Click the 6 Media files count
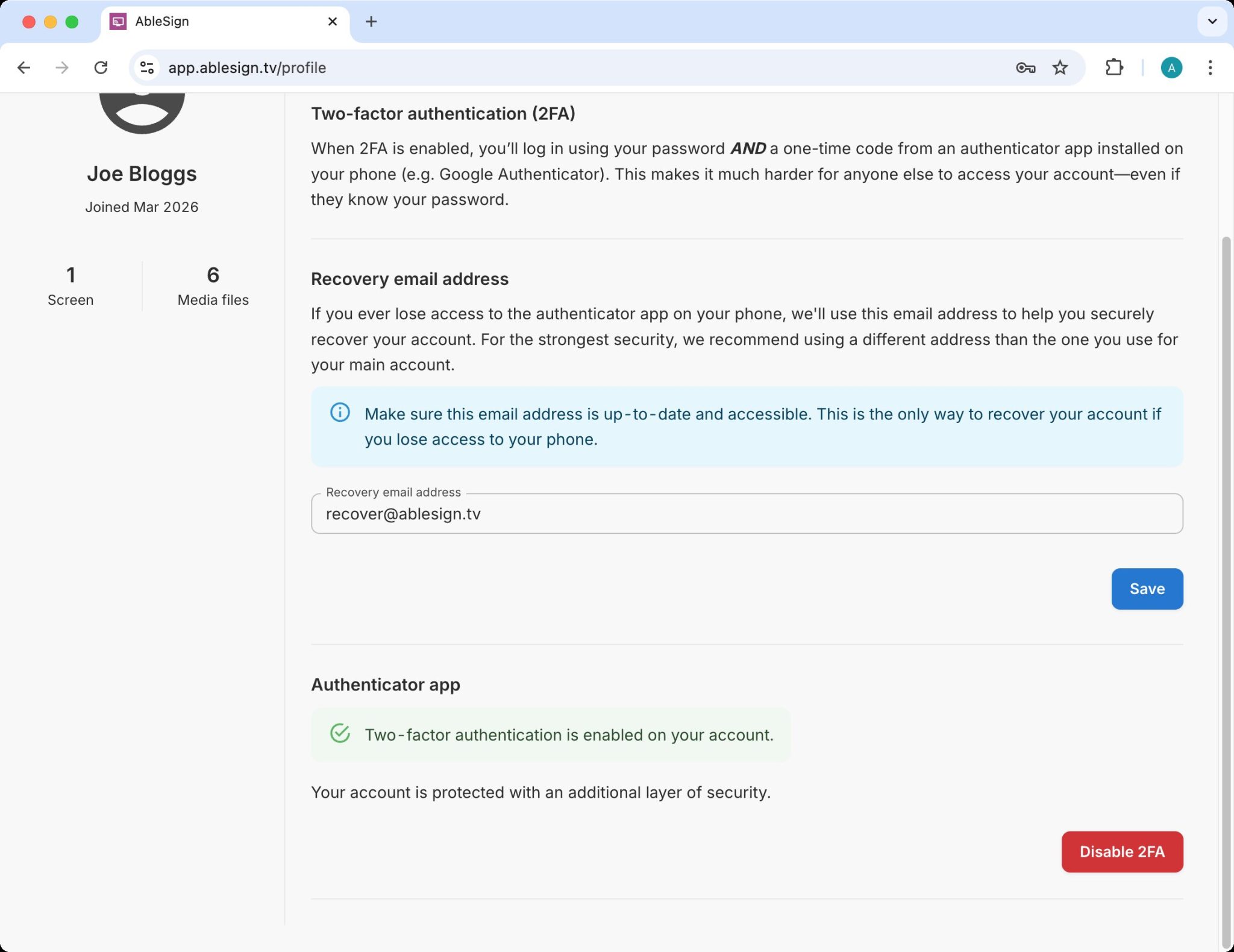Viewport: 1234px width, 952px height. pyautogui.click(x=213, y=286)
